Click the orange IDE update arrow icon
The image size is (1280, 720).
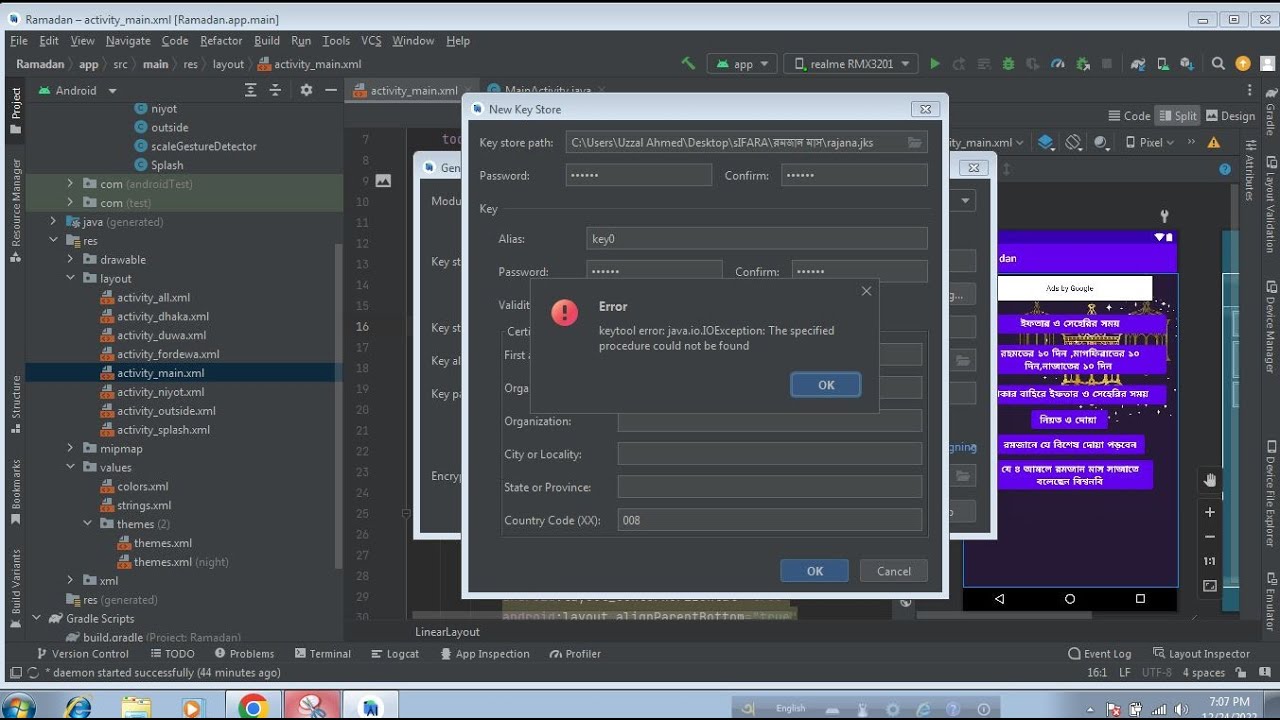1243,64
